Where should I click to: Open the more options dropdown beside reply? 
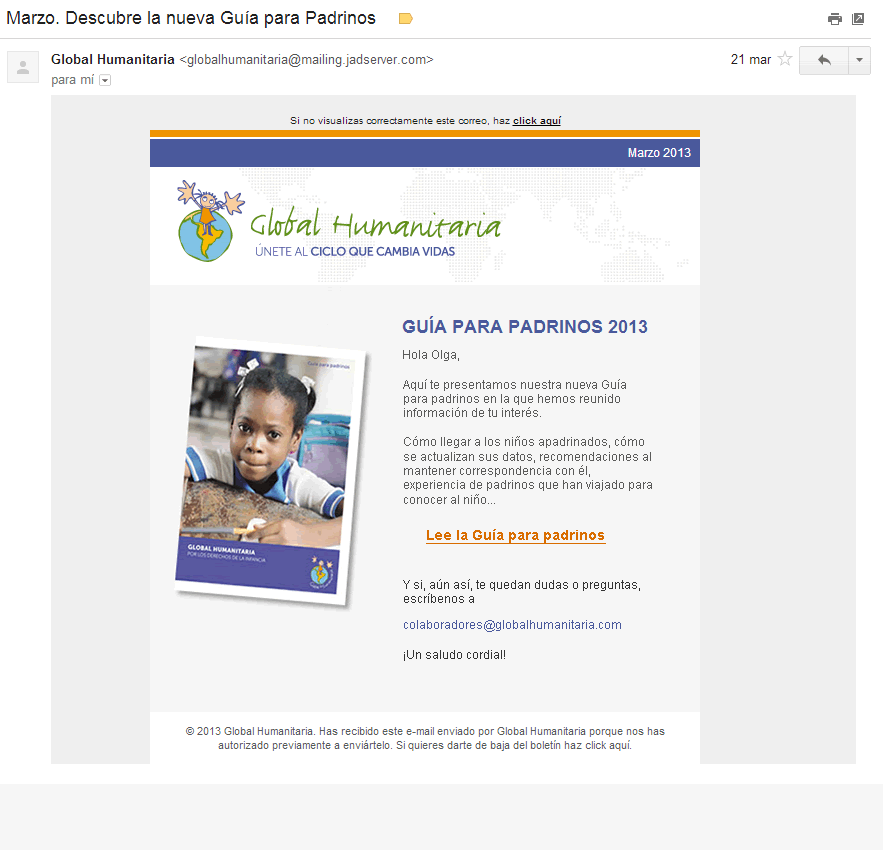(x=860, y=60)
